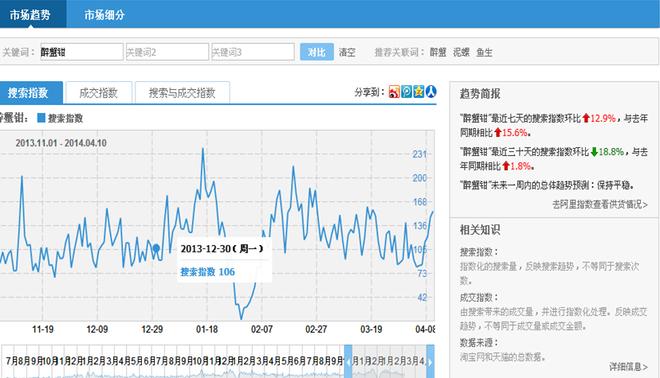Click the red 15.6% value
This screenshot has height=378, width=660.
[x=514, y=133]
